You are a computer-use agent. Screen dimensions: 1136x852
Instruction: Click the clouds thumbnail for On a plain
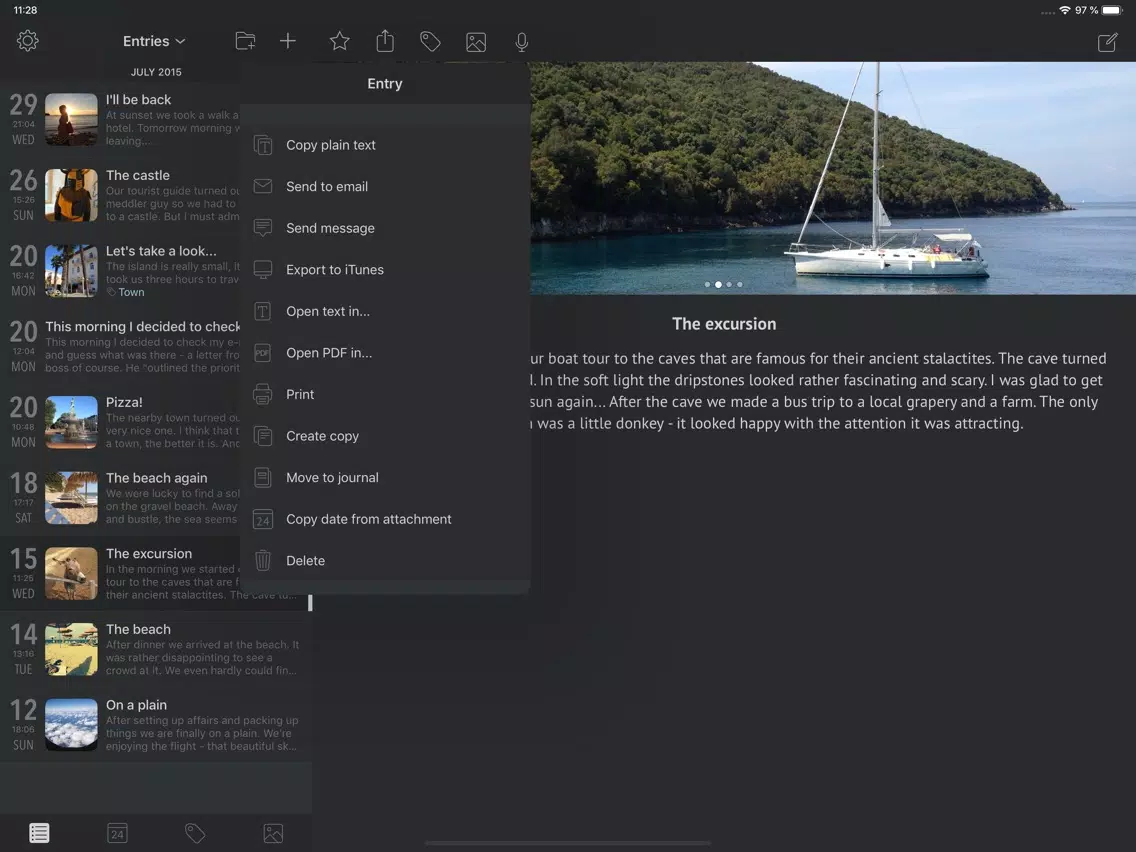[71, 725]
